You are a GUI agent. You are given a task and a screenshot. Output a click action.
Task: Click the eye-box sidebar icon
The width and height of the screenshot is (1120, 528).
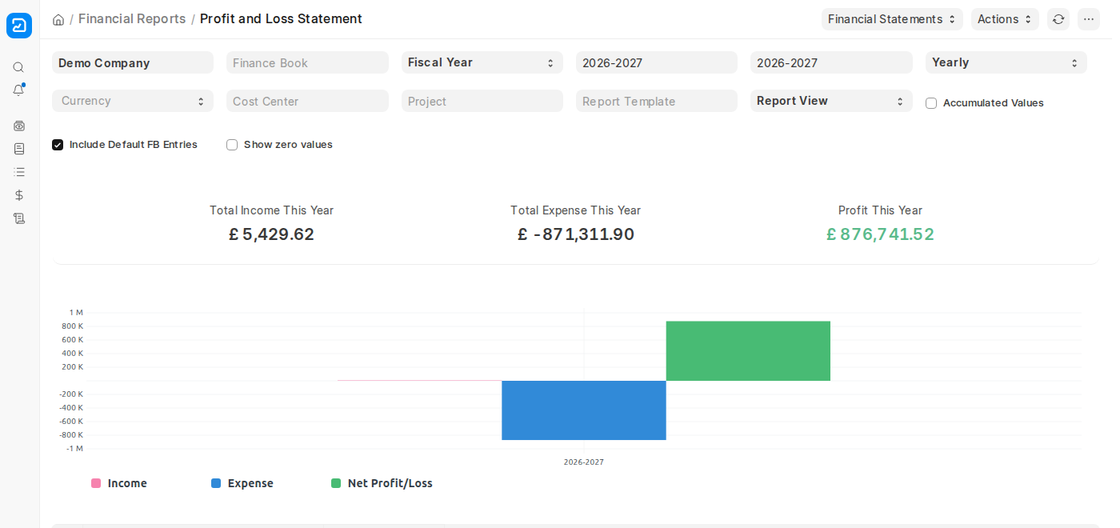click(x=19, y=126)
